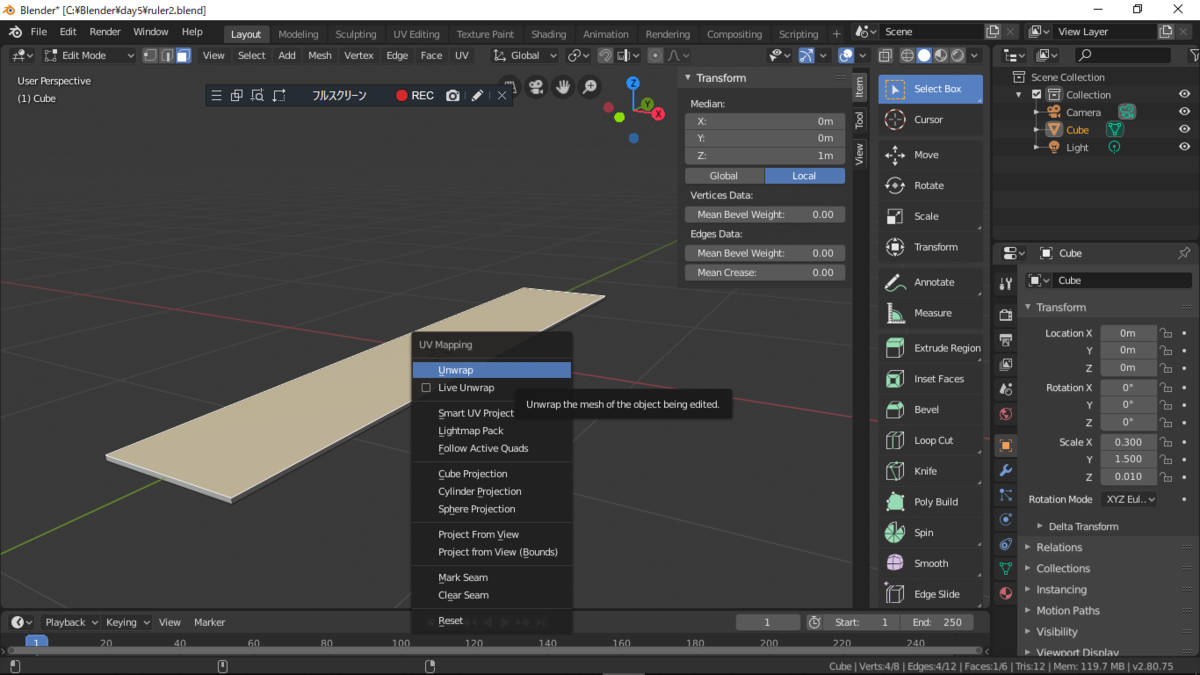Expand the Relations panel
This screenshot has width=1200, height=675.
click(1059, 547)
